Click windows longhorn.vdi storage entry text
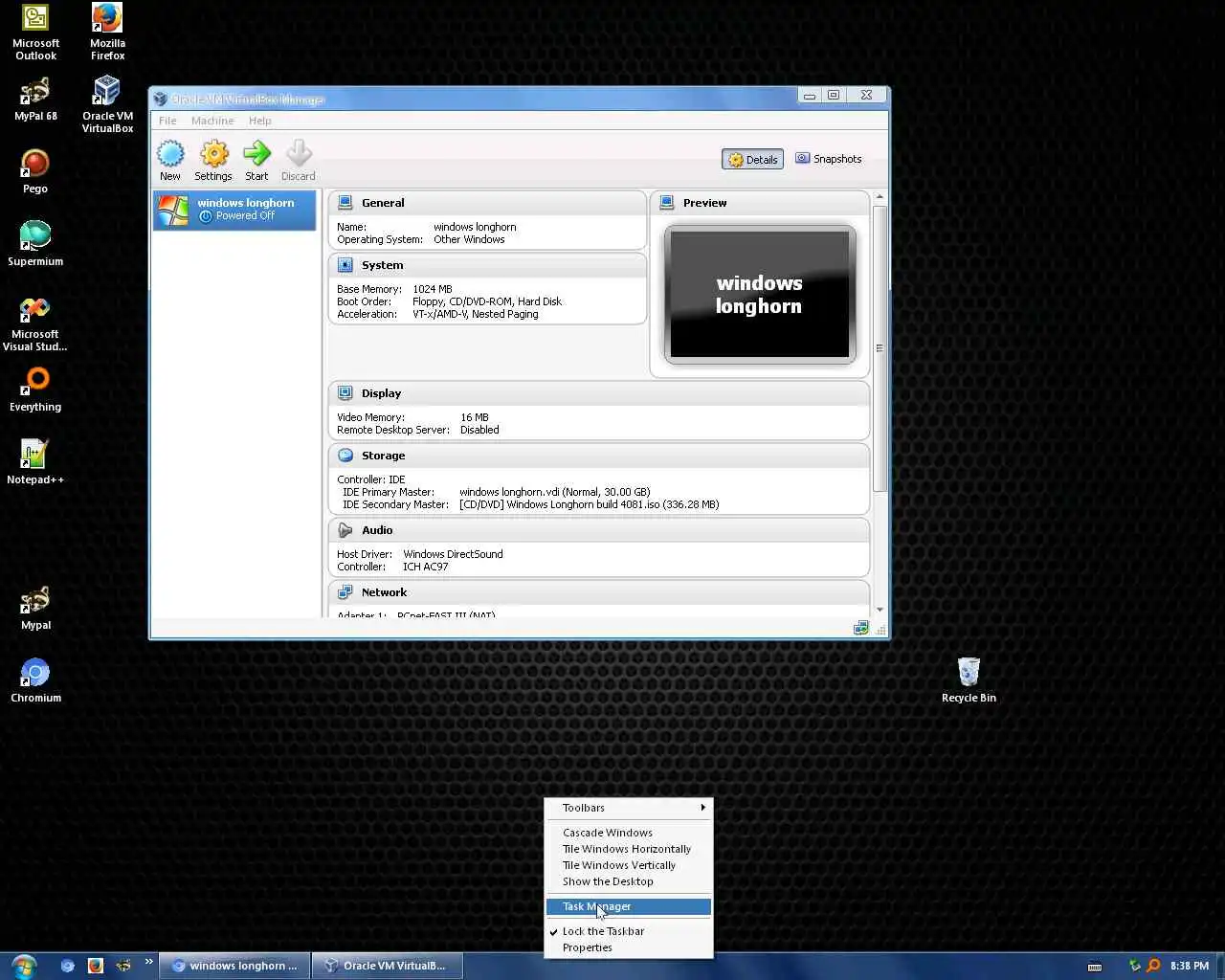The width and height of the screenshot is (1225, 980). point(554,492)
